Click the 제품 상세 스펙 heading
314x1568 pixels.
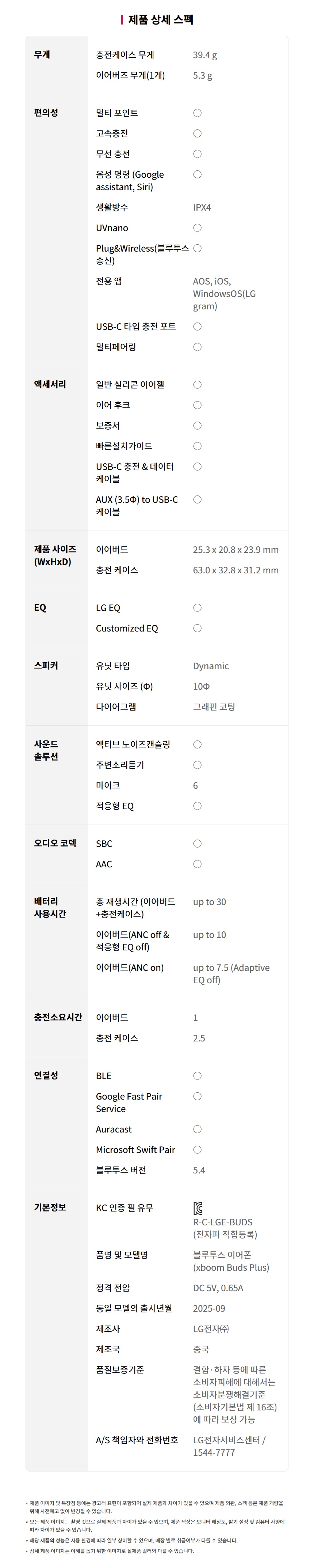(160, 19)
